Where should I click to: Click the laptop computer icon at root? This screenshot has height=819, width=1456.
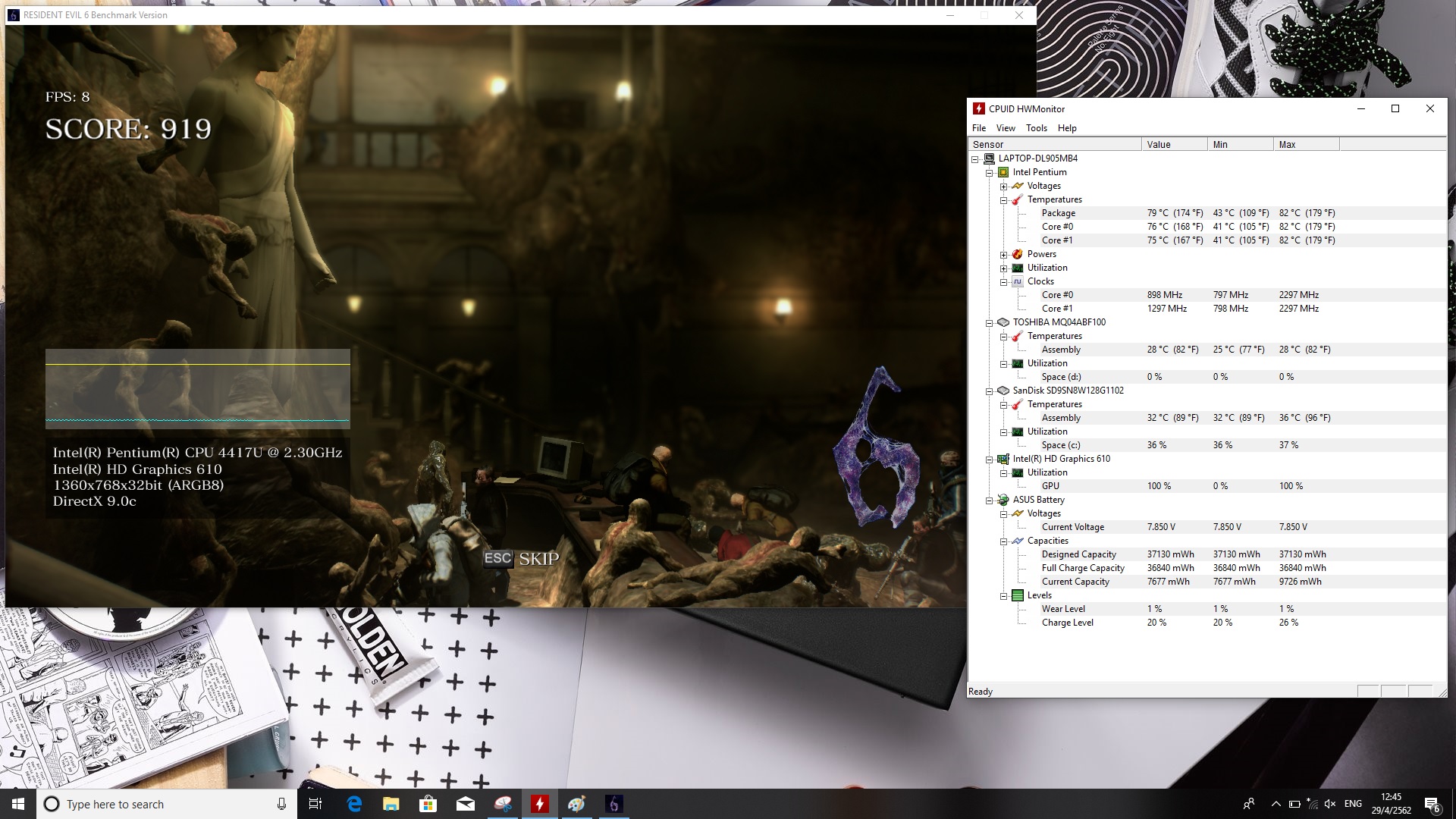989,158
